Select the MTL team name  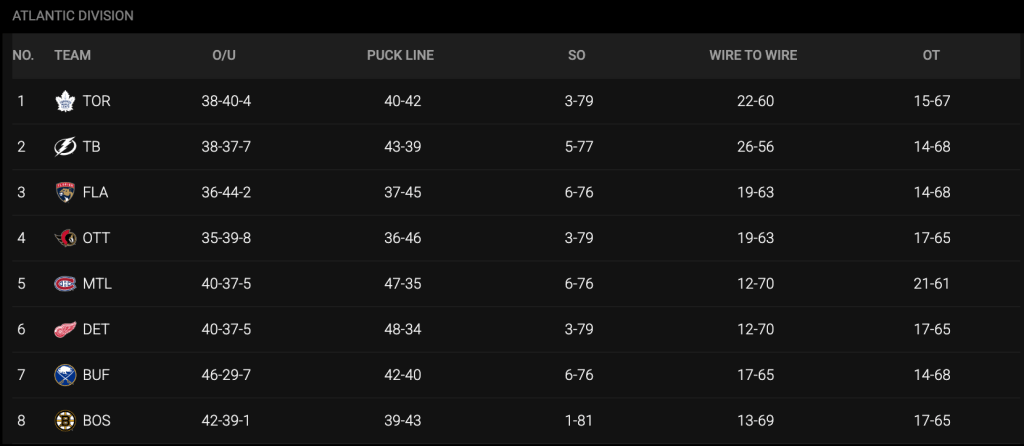97,284
